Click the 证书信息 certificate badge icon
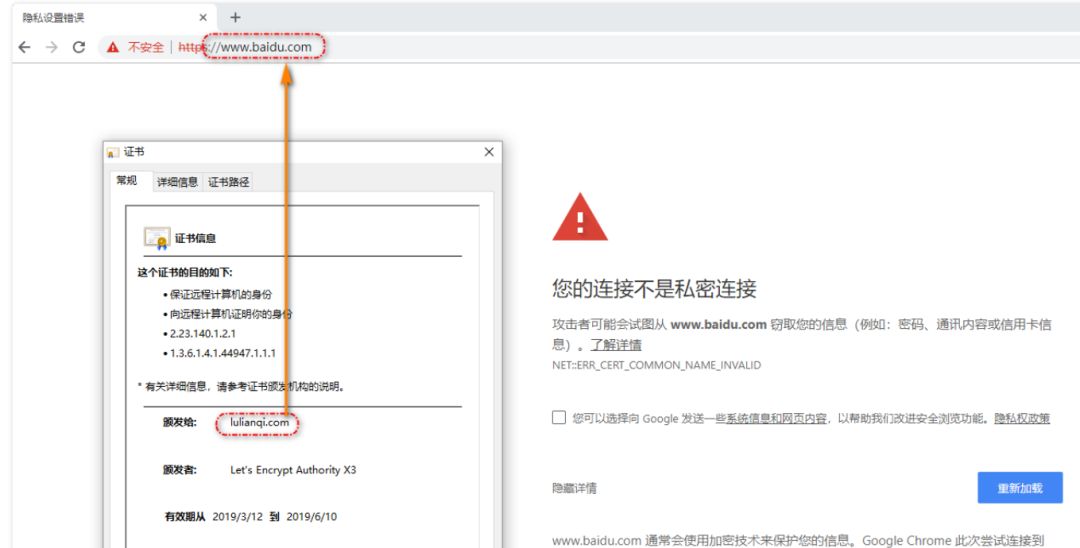 pos(157,238)
